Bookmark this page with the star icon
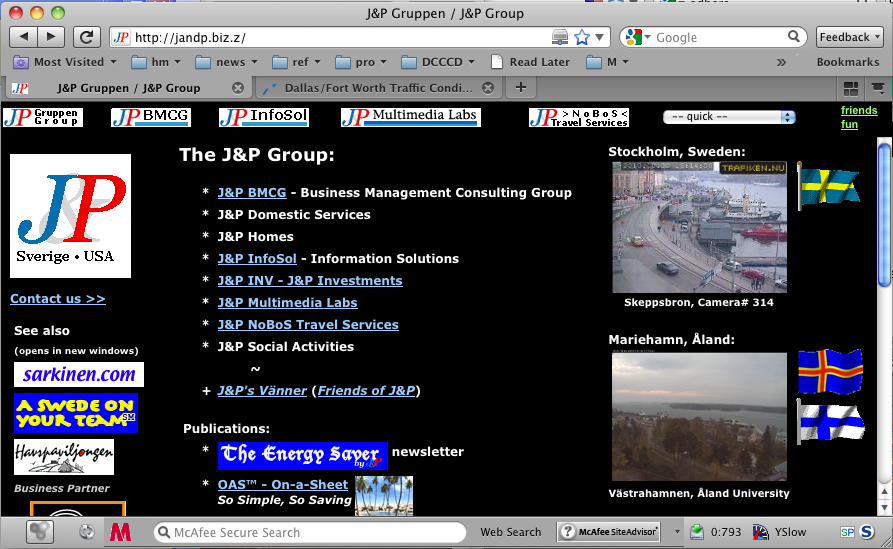Screen dimensions: 893x549 [x=582, y=37]
